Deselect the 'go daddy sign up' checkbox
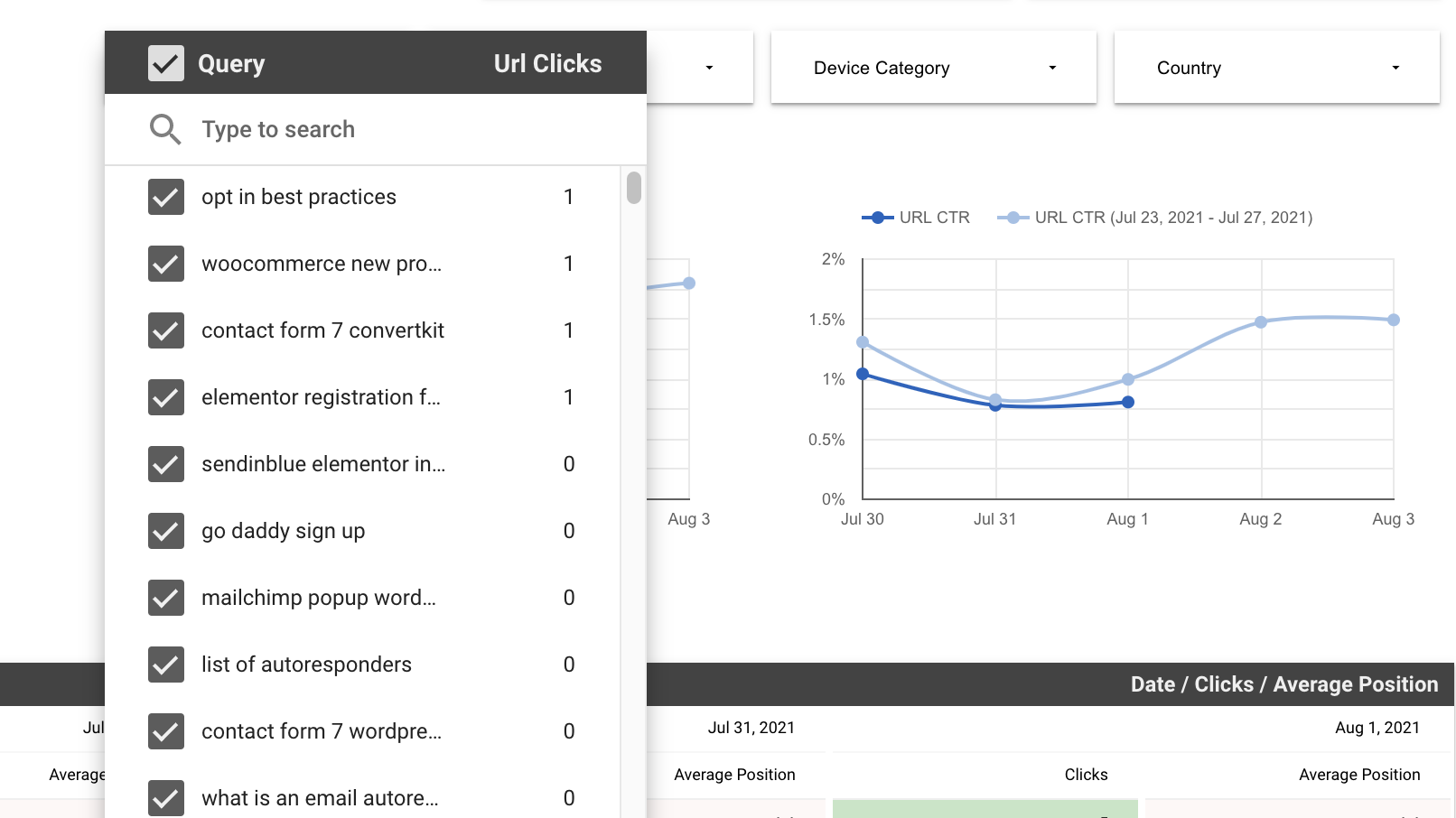 [x=166, y=531]
